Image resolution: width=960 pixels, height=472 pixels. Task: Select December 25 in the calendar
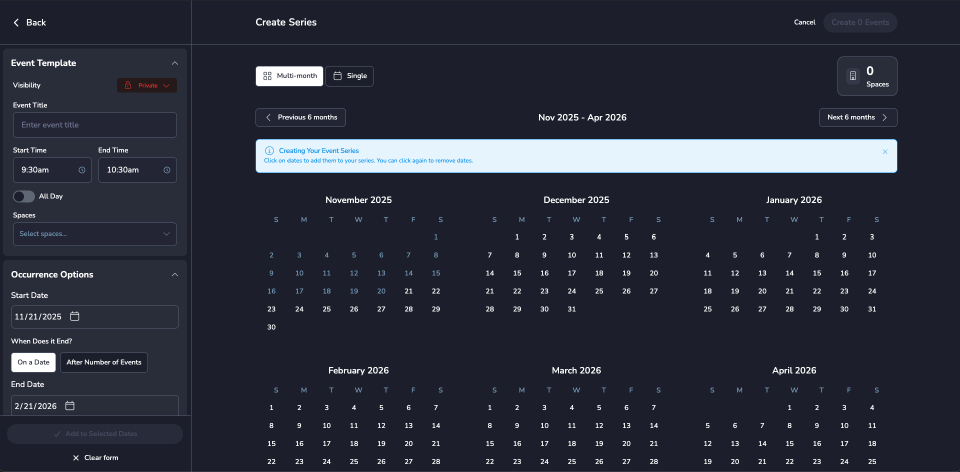[599, 291]
